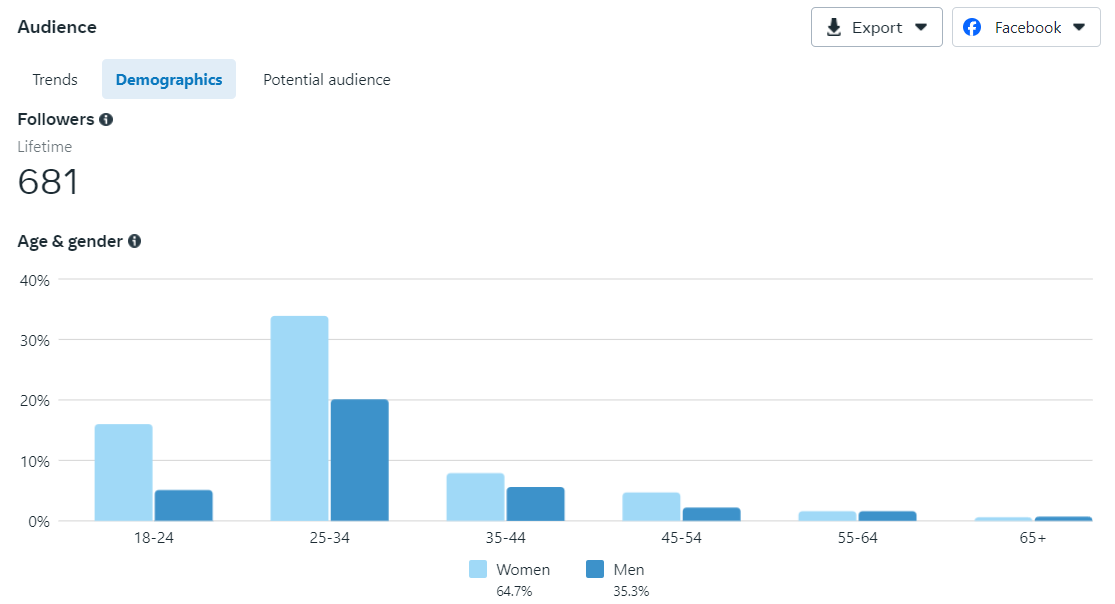The height and width of the screenshot is (604, 1115).
Task: Click the Women bar for 35-44
Action: click(x=475, y=497)
